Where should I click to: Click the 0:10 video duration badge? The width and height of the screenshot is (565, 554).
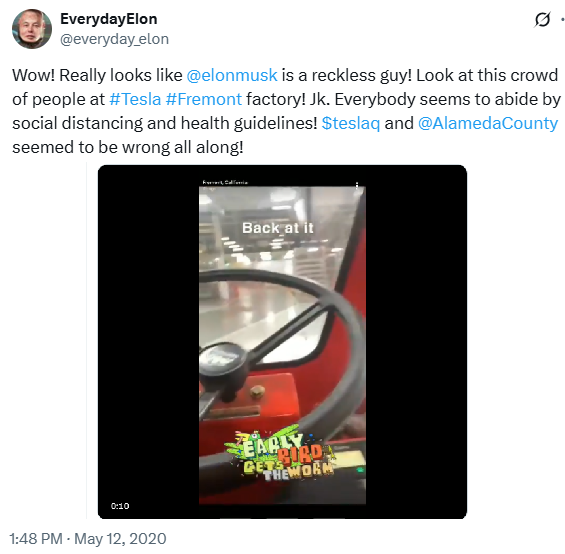(120, 506)
